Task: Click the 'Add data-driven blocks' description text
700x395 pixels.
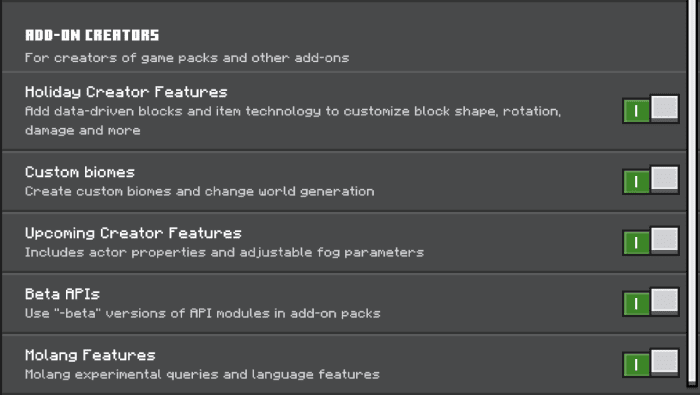Action: [293, 121]
